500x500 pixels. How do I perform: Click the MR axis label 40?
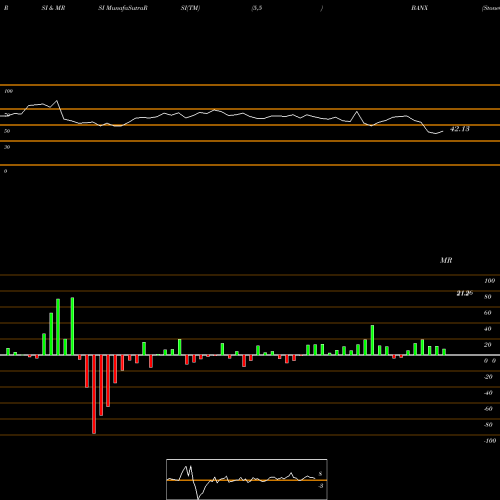coord(488,329)
